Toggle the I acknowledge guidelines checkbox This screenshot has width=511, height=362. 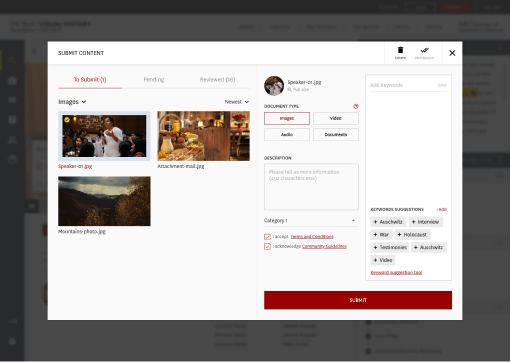tap(267, 246)
